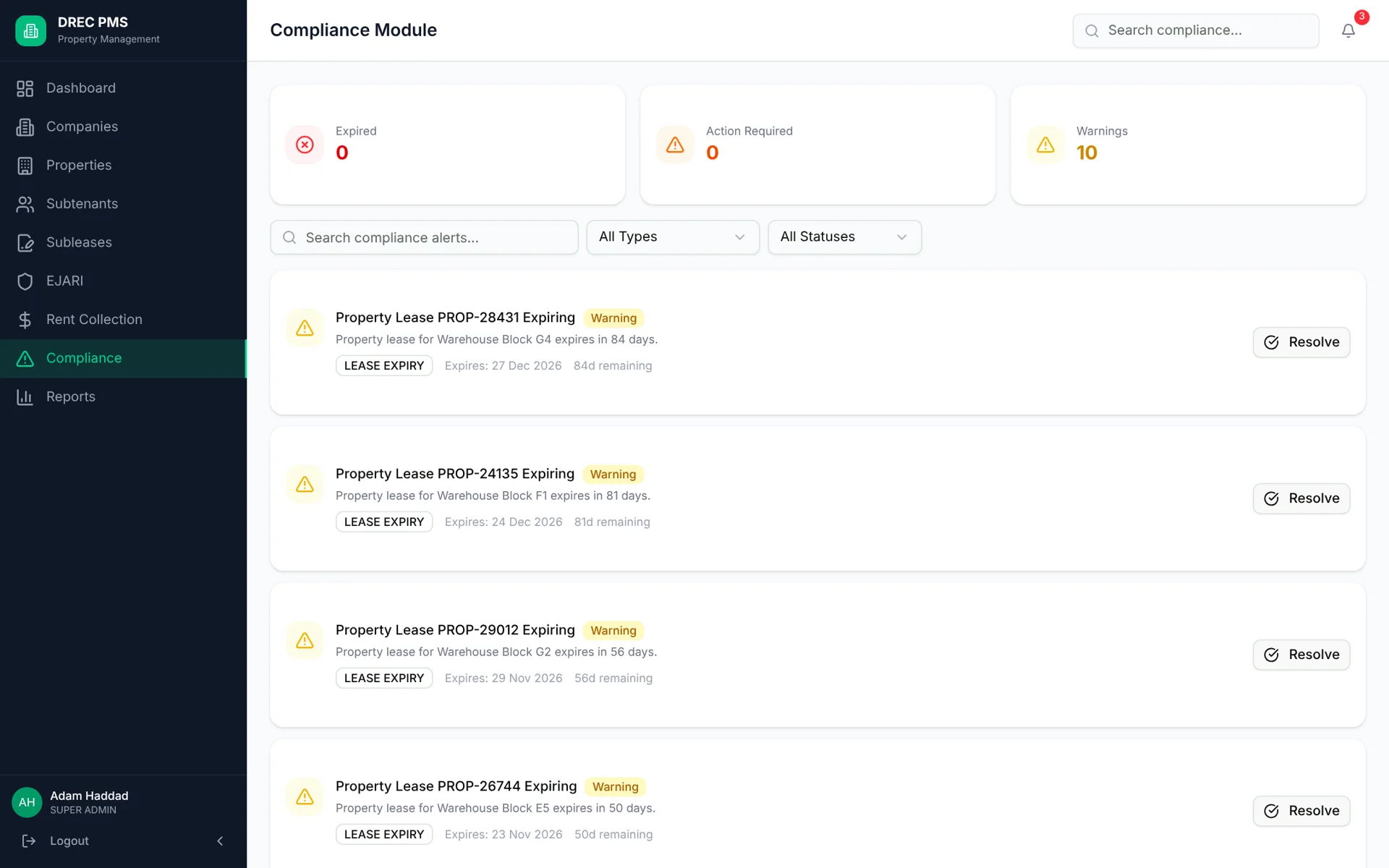1389x868 pixels.
Task: Open the All Types dropdown
Action: pos(673,237)
